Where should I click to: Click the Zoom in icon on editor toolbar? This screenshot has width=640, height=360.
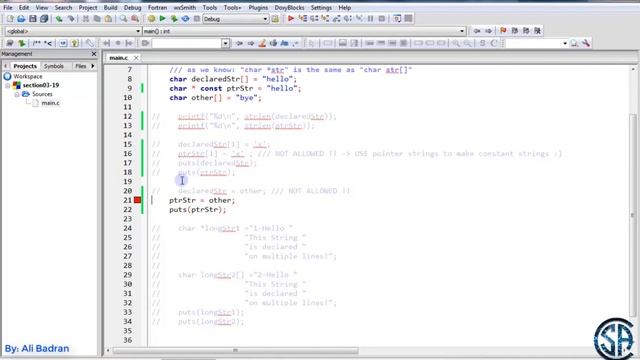[456, 43]
